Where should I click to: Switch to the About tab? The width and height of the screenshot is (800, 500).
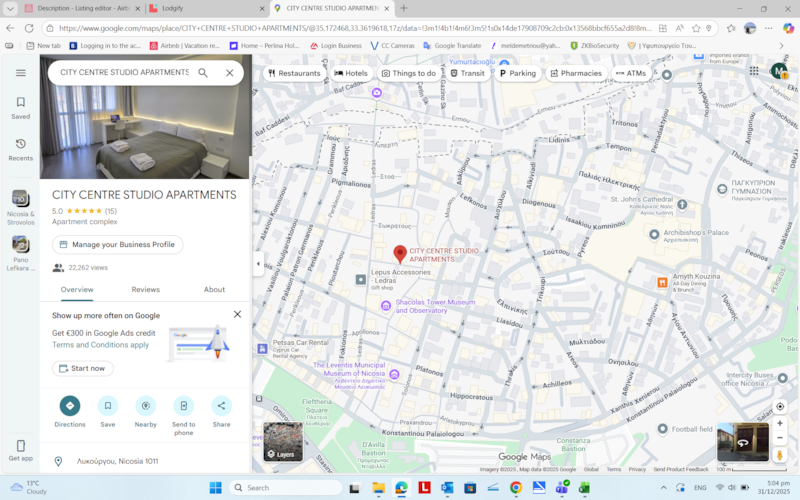click(x=214, y=289)
